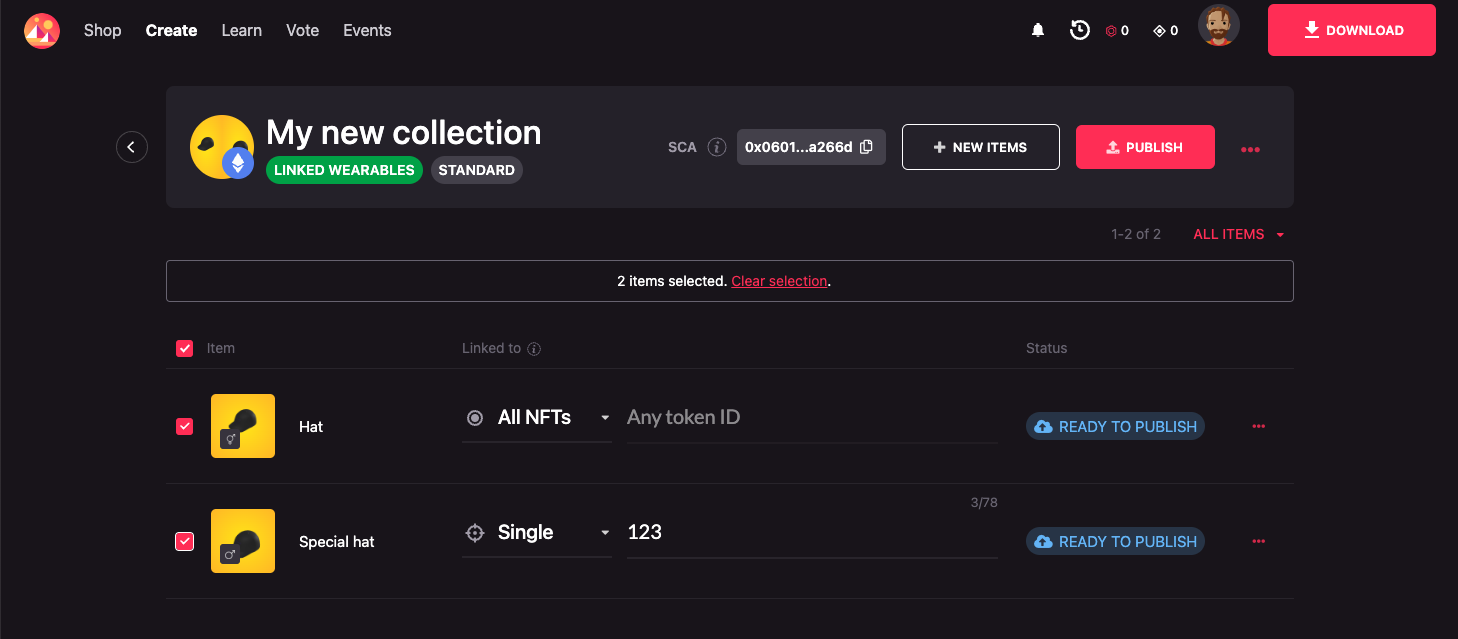Viewport: 1458px width, 639px height.
Task: Uncheck the Special hat item checkbox
Action: (x=184, y=541)
